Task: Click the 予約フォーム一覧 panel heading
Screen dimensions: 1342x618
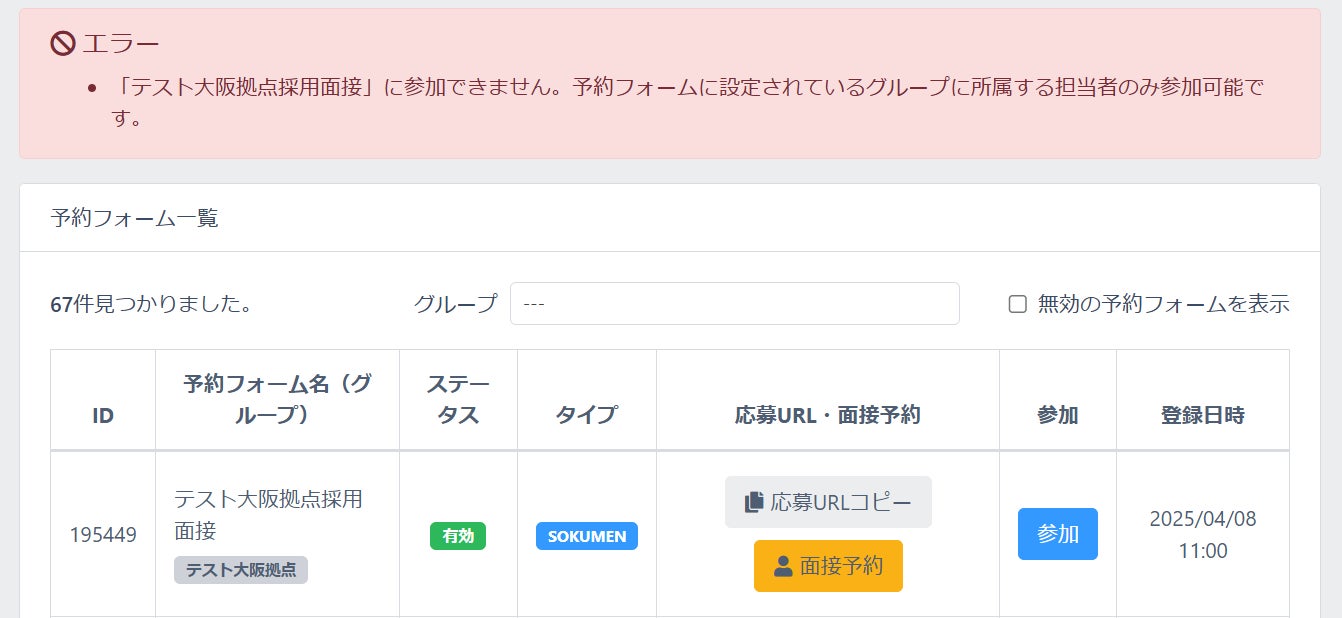Action: (134, 218)
